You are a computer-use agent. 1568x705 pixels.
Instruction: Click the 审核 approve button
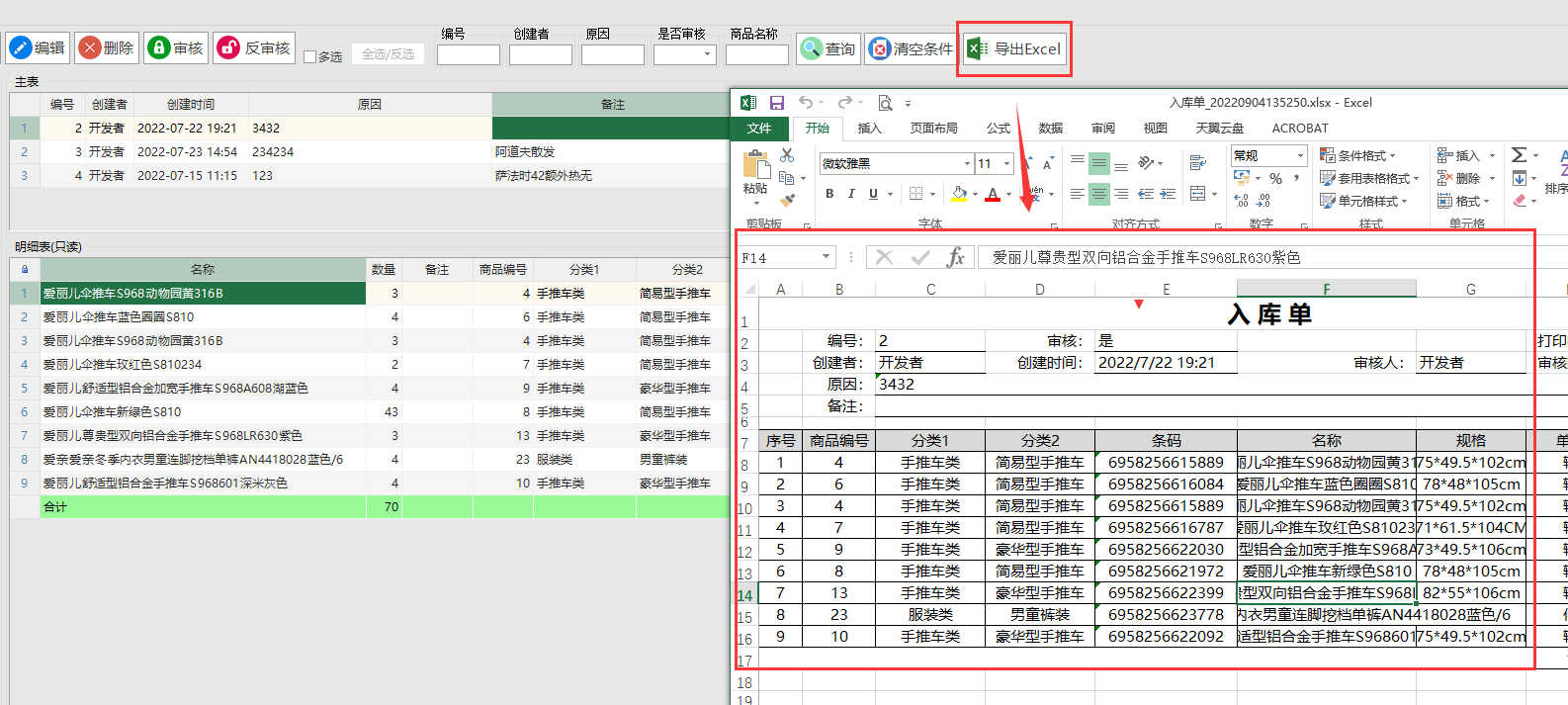pyautogui.click(x=176, y=47)
